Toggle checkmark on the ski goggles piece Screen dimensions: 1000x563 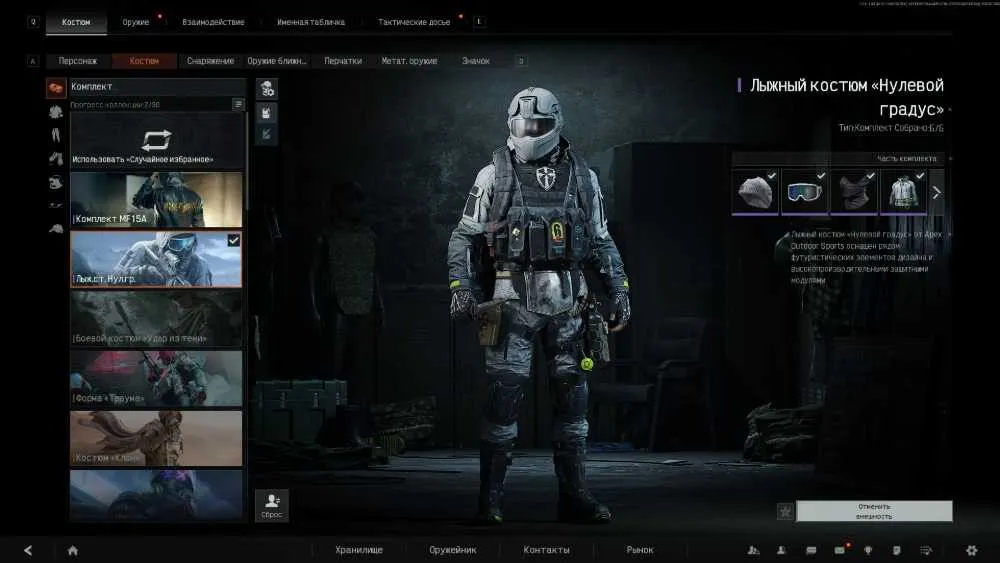[821, 175]
